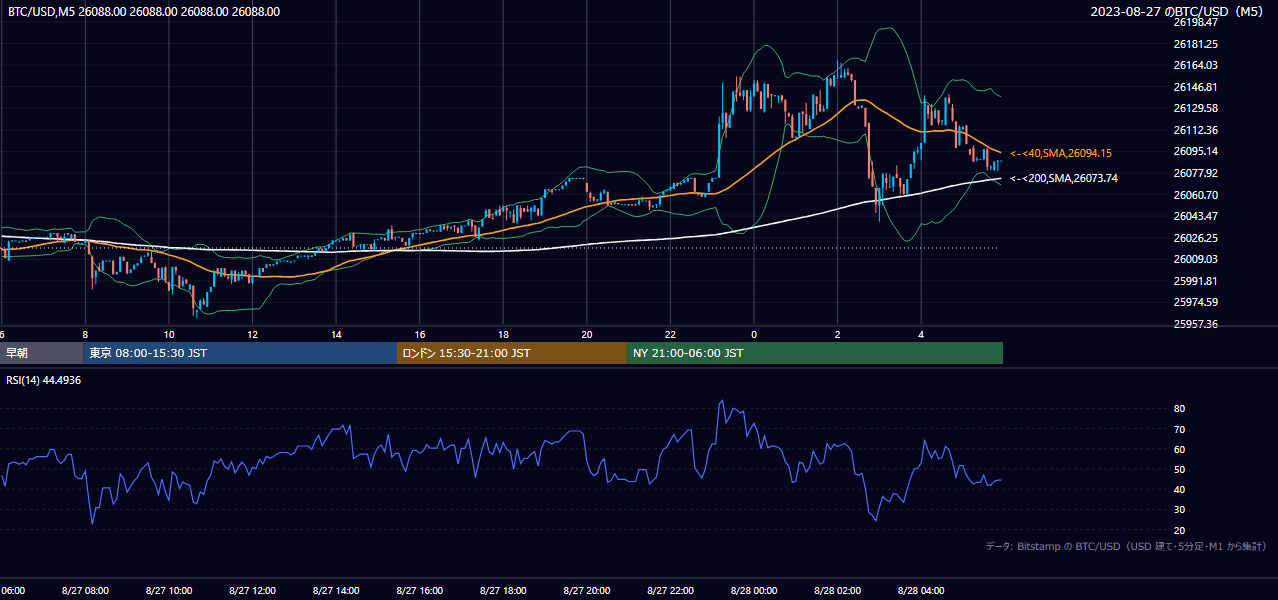The image size is (1278, 600).
Task: Click RSI axis level 30
Action: click(x=1179, y=510)
